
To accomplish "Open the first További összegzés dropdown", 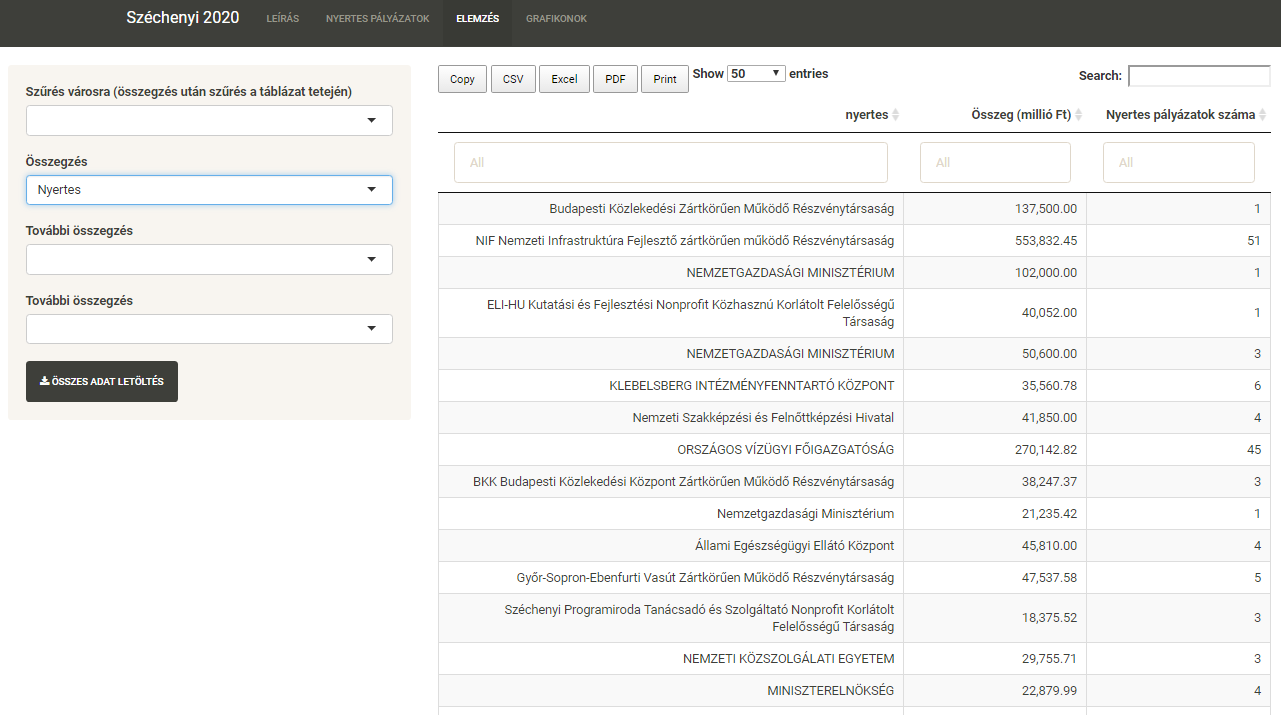I will coord(209,259).
